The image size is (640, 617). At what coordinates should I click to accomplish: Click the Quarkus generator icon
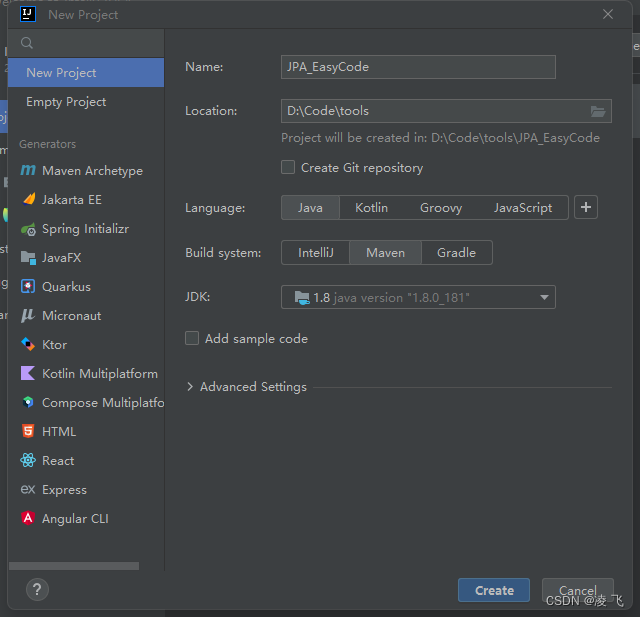[x=28, y=286]
